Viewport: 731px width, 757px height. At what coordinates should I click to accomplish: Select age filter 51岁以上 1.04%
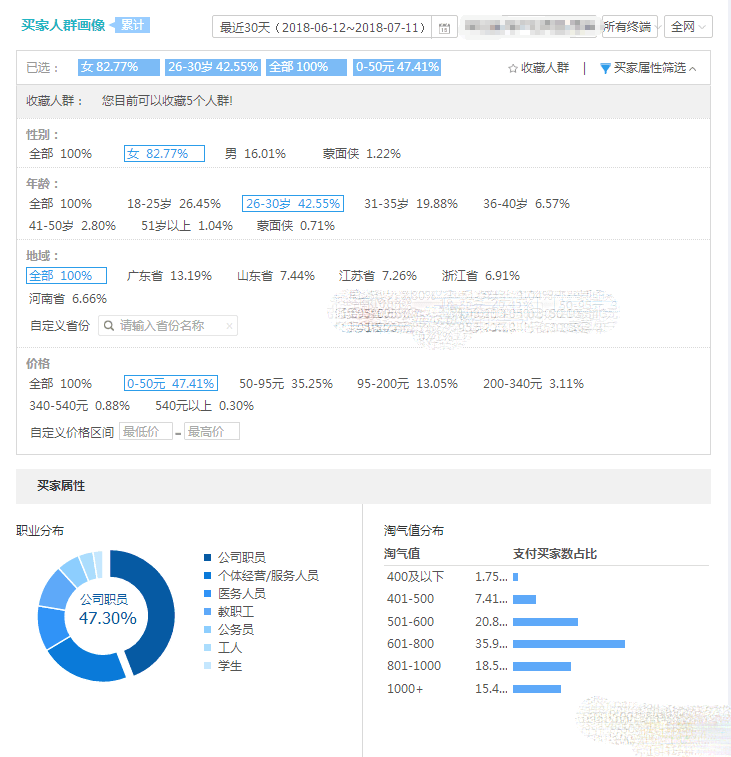187,226
